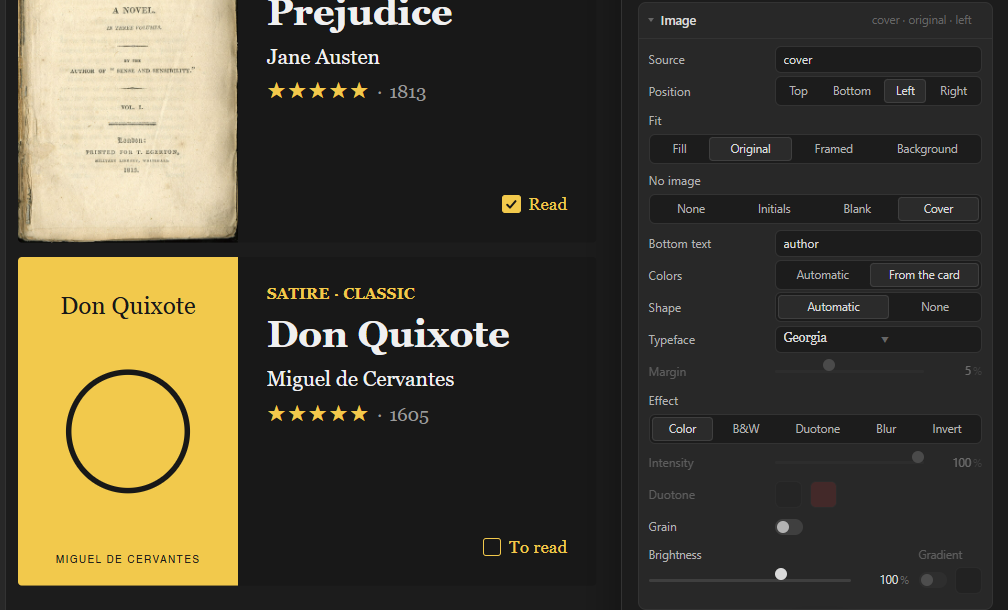Set Colors to From the card
Viewport: 1008px width, 610px height.
click(924, 275)
